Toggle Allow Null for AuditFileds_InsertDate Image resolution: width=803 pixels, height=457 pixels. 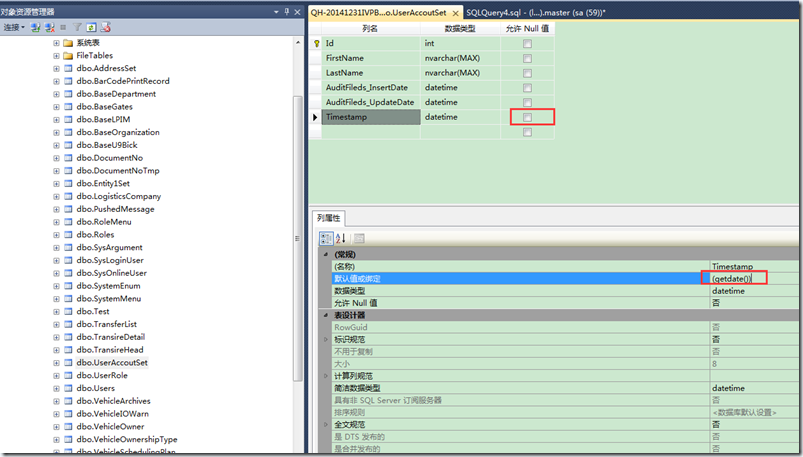pyautogui.click(x=527, y=88)
